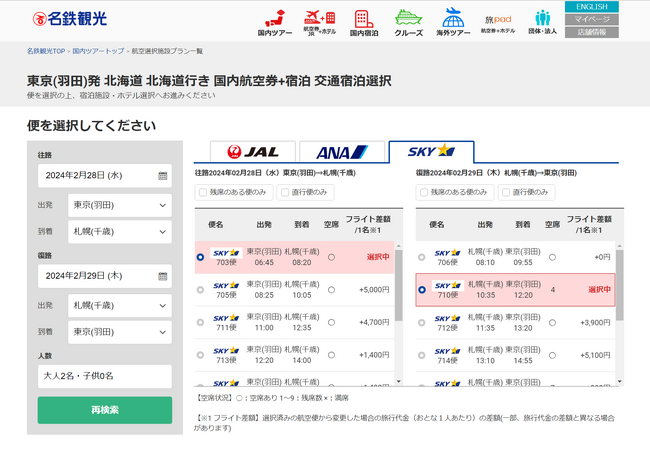Click the Skymark logo on flight 711便
Screen dimensions: 650x454
[x=226, y=318]
